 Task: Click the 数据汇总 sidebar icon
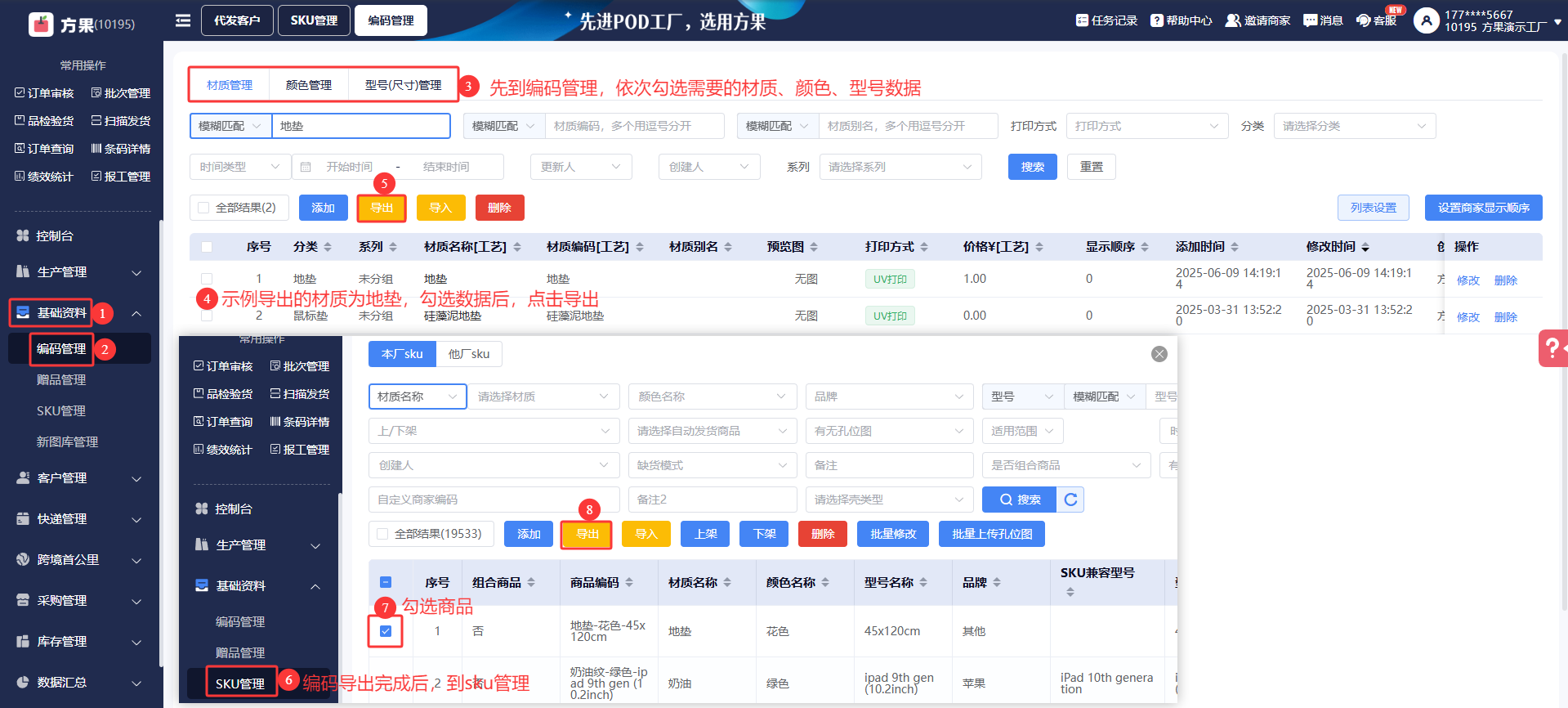[23, 682]
